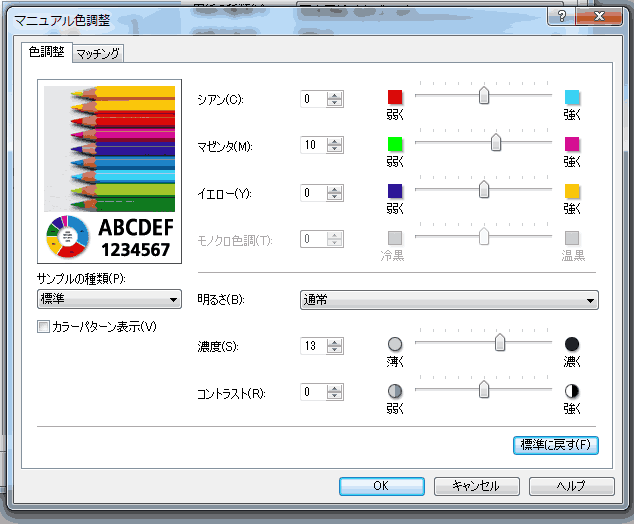Screen dimensions: 634x524
Task: Open the サンプルの種類 dropdown
Action: coord(109,299)
